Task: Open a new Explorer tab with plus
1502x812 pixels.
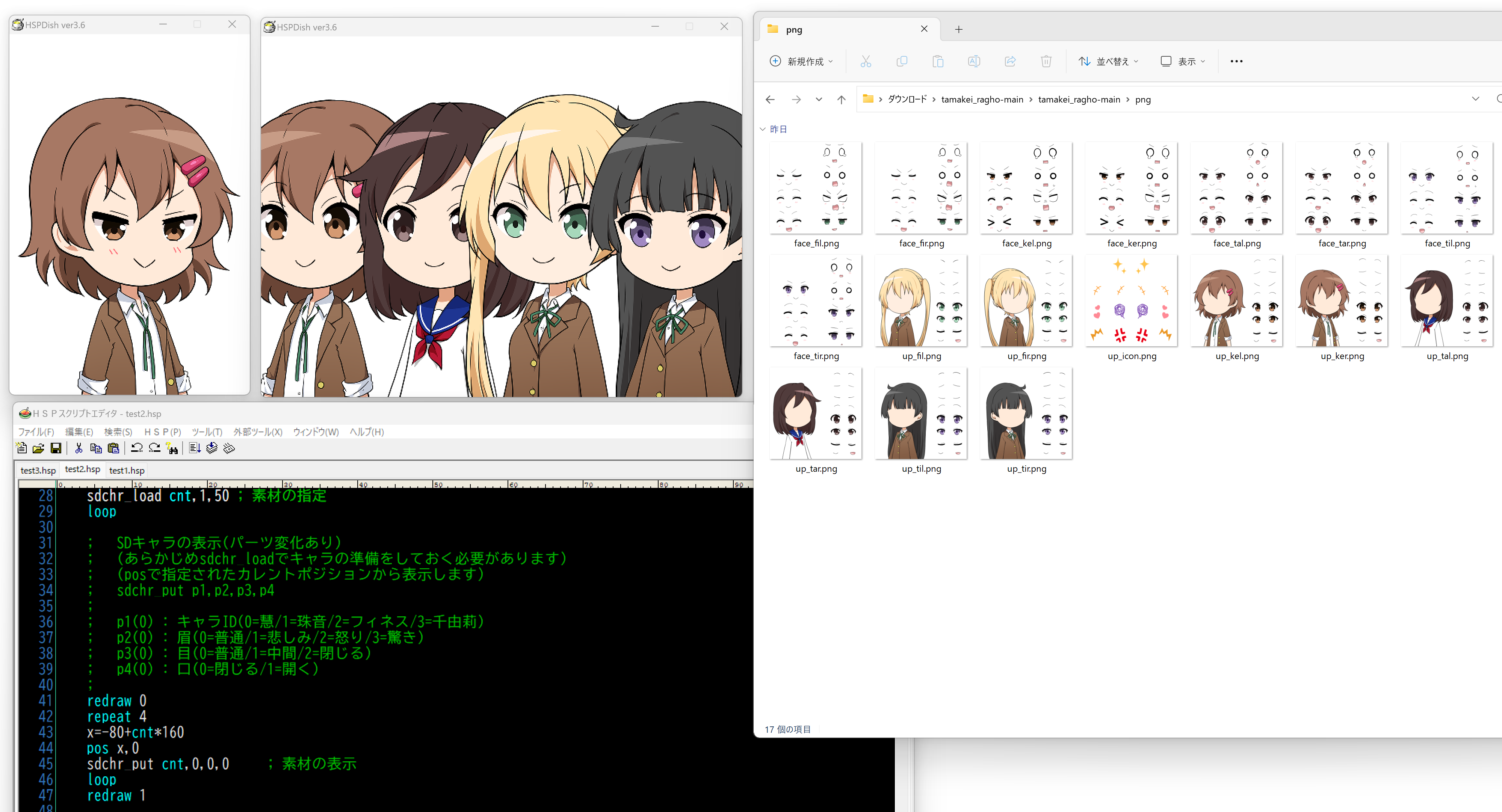Action: [x=959, y=29]
